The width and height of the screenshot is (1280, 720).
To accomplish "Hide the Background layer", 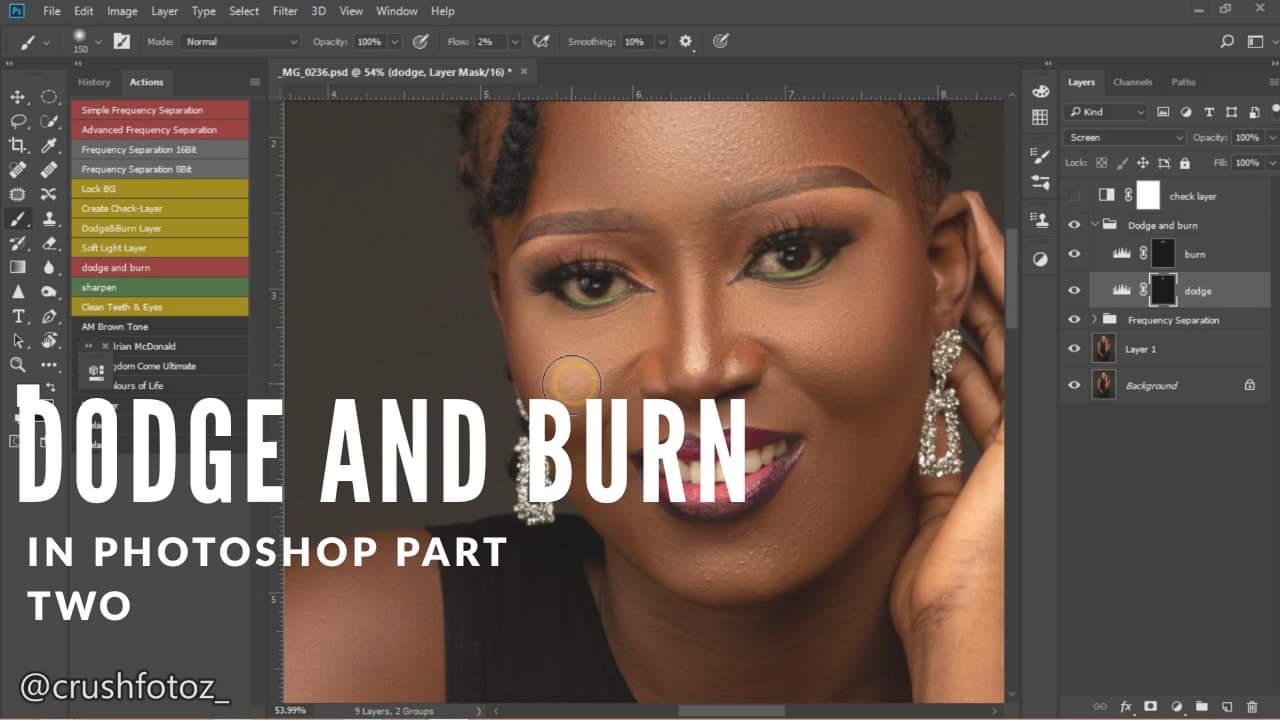I will [1074, 385].
